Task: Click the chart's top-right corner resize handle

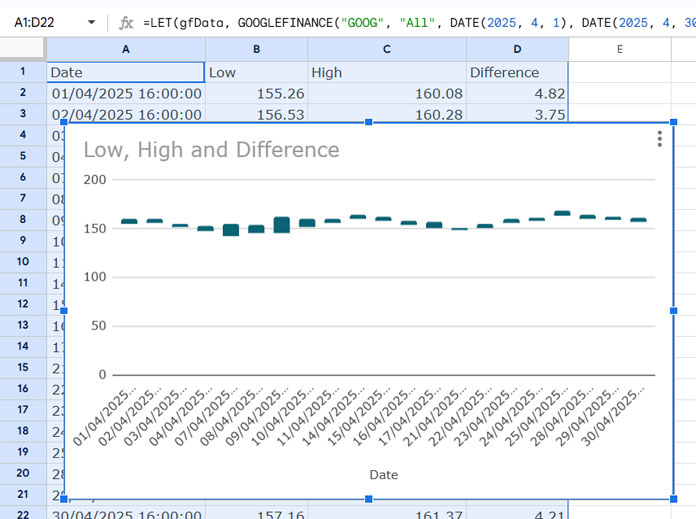Action: 673,122
